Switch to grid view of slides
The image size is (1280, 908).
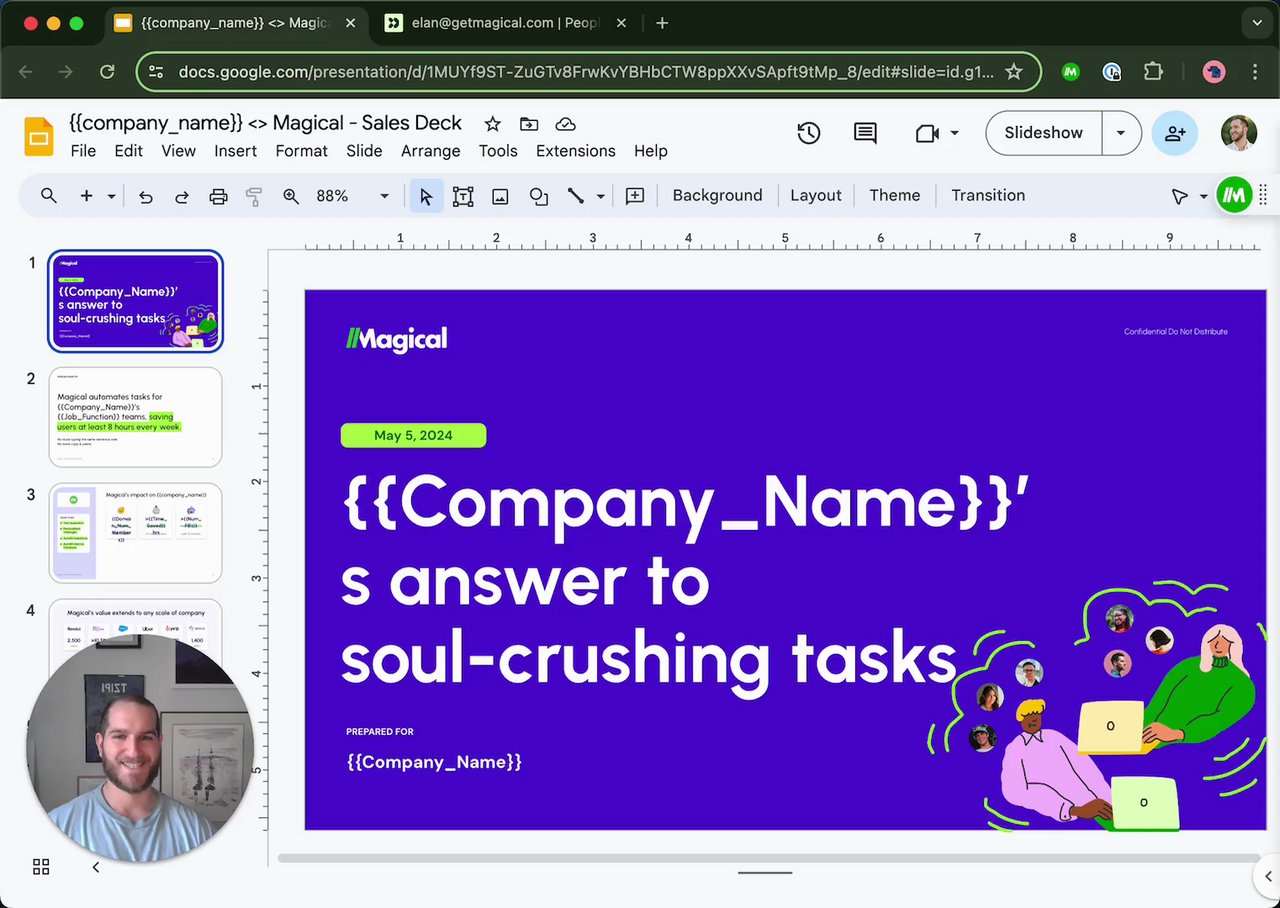coord(41,867)
